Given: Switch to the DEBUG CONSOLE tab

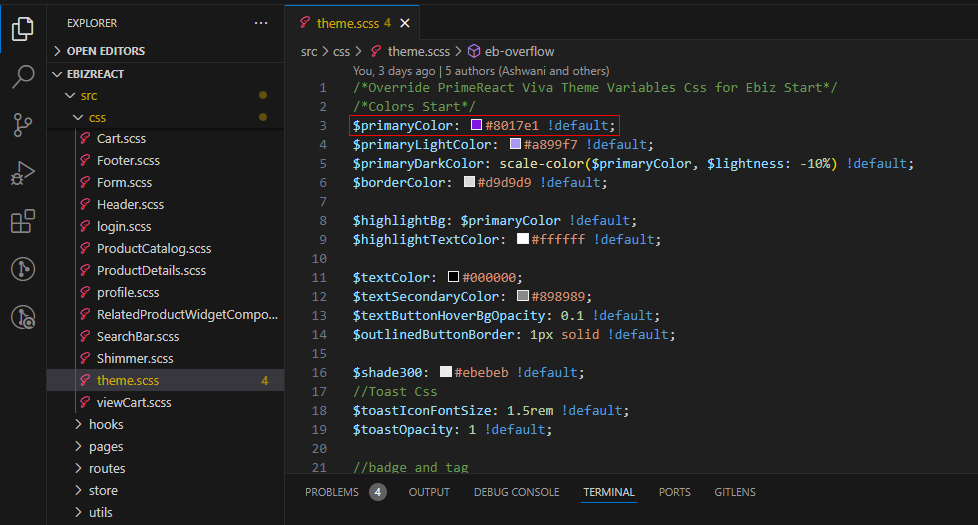Looking at the screenshot, I should pos(516,492).
